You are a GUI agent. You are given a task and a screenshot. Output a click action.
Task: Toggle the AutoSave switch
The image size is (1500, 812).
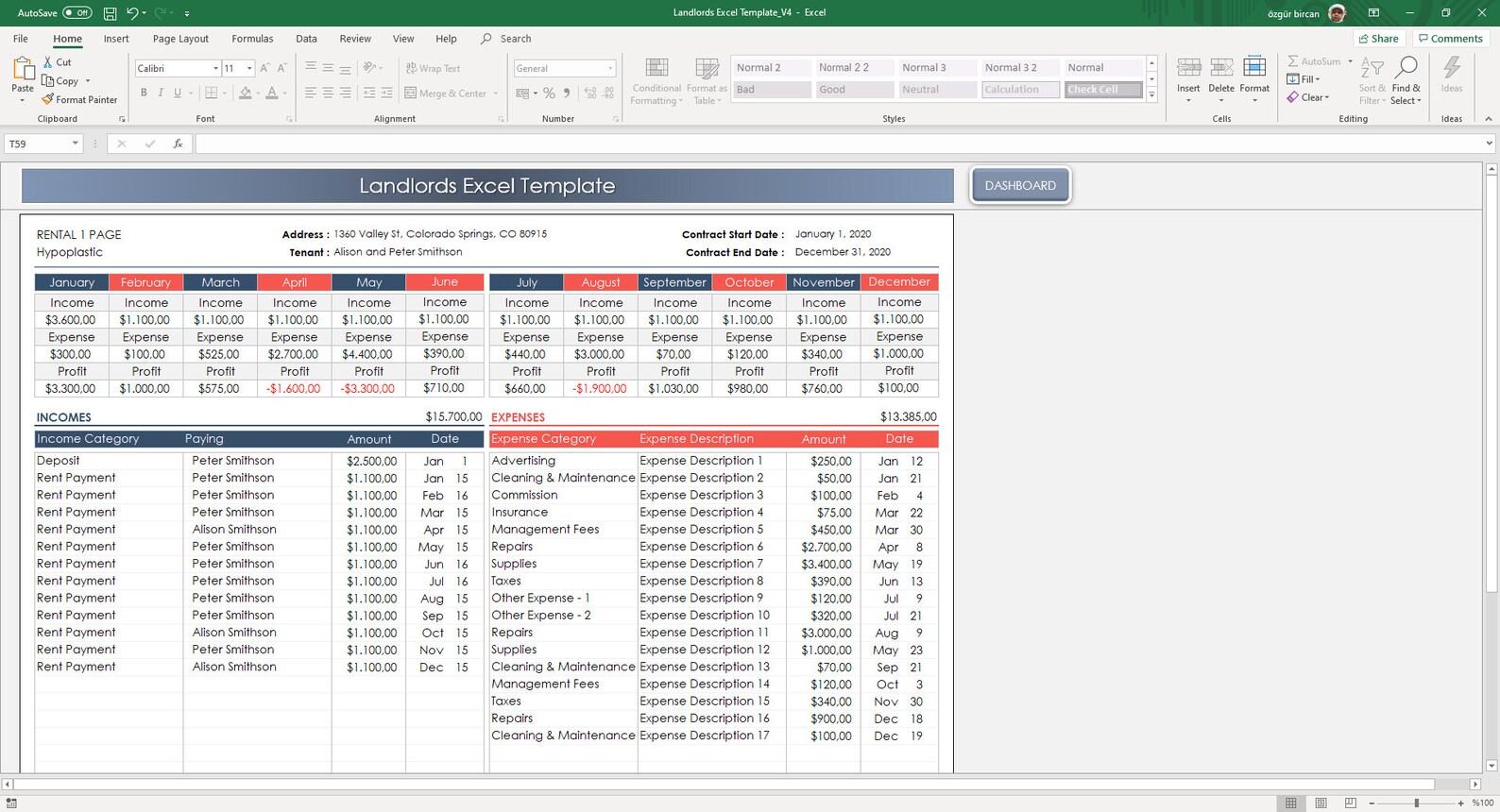77,13
